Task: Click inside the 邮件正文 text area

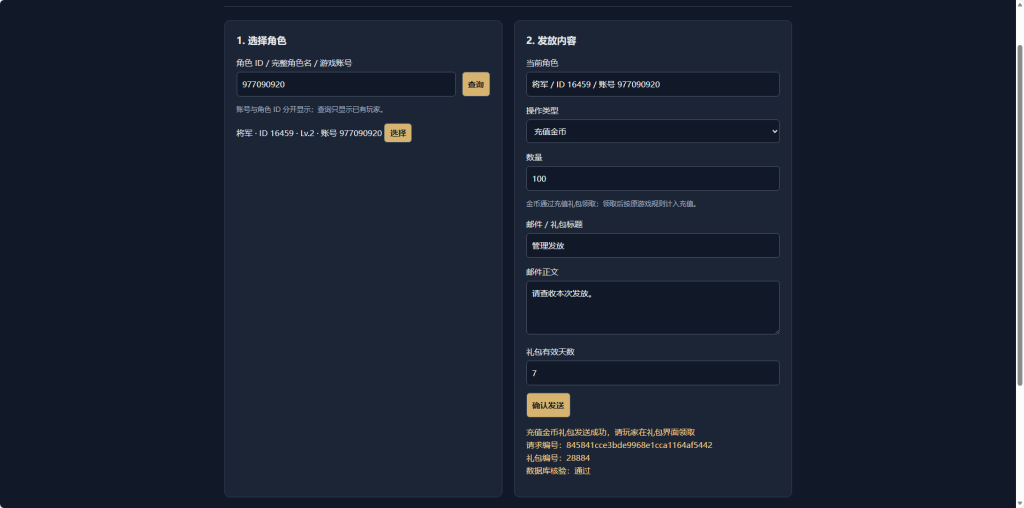Action: 652,308
